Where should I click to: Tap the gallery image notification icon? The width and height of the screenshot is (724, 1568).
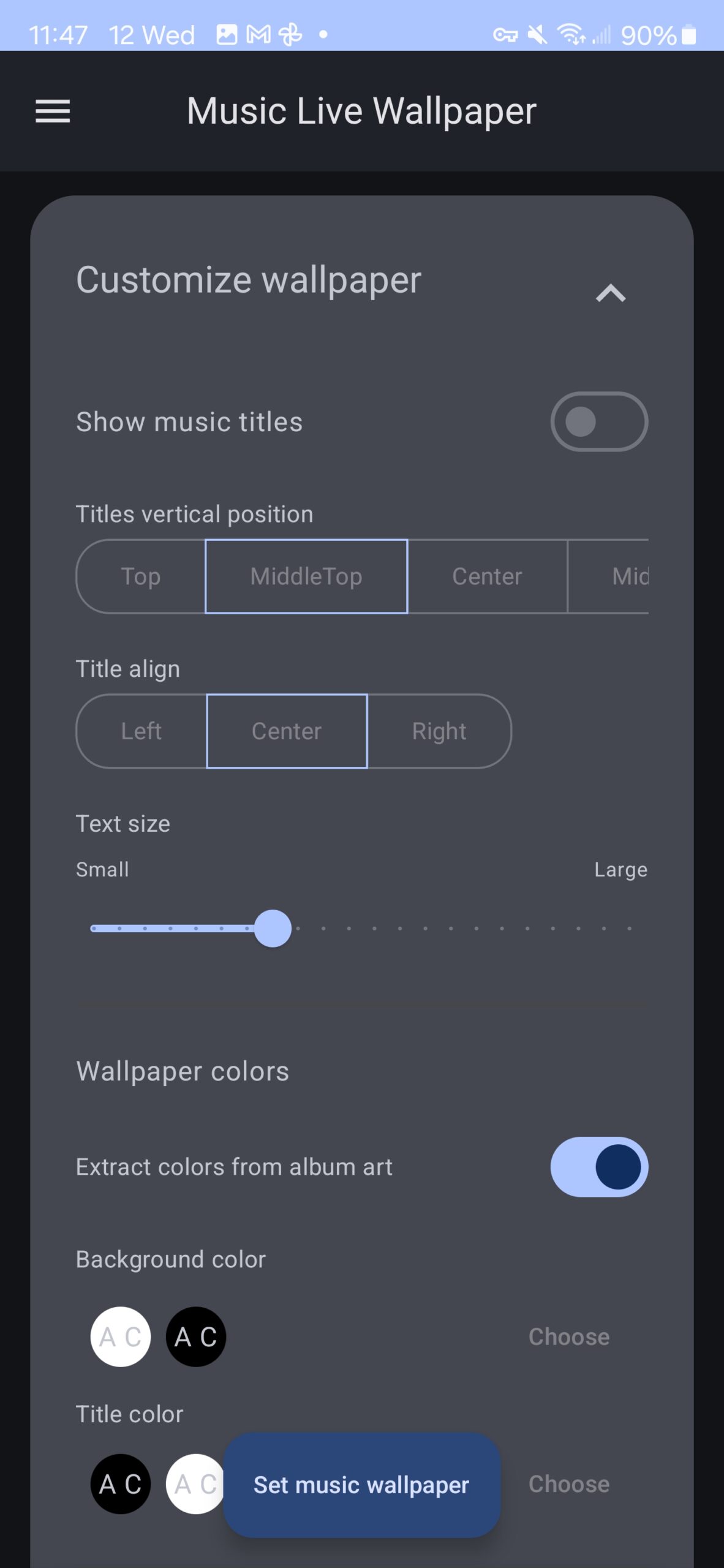(227, 35)
